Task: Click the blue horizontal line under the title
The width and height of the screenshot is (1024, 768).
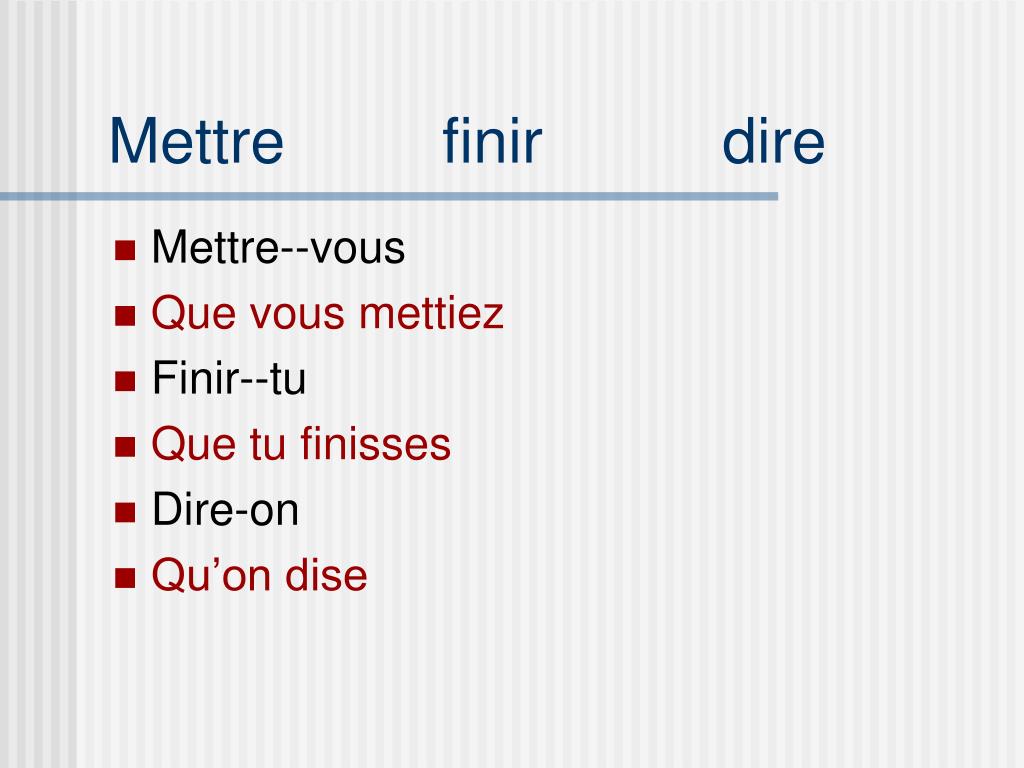Action: pos(389,196)
